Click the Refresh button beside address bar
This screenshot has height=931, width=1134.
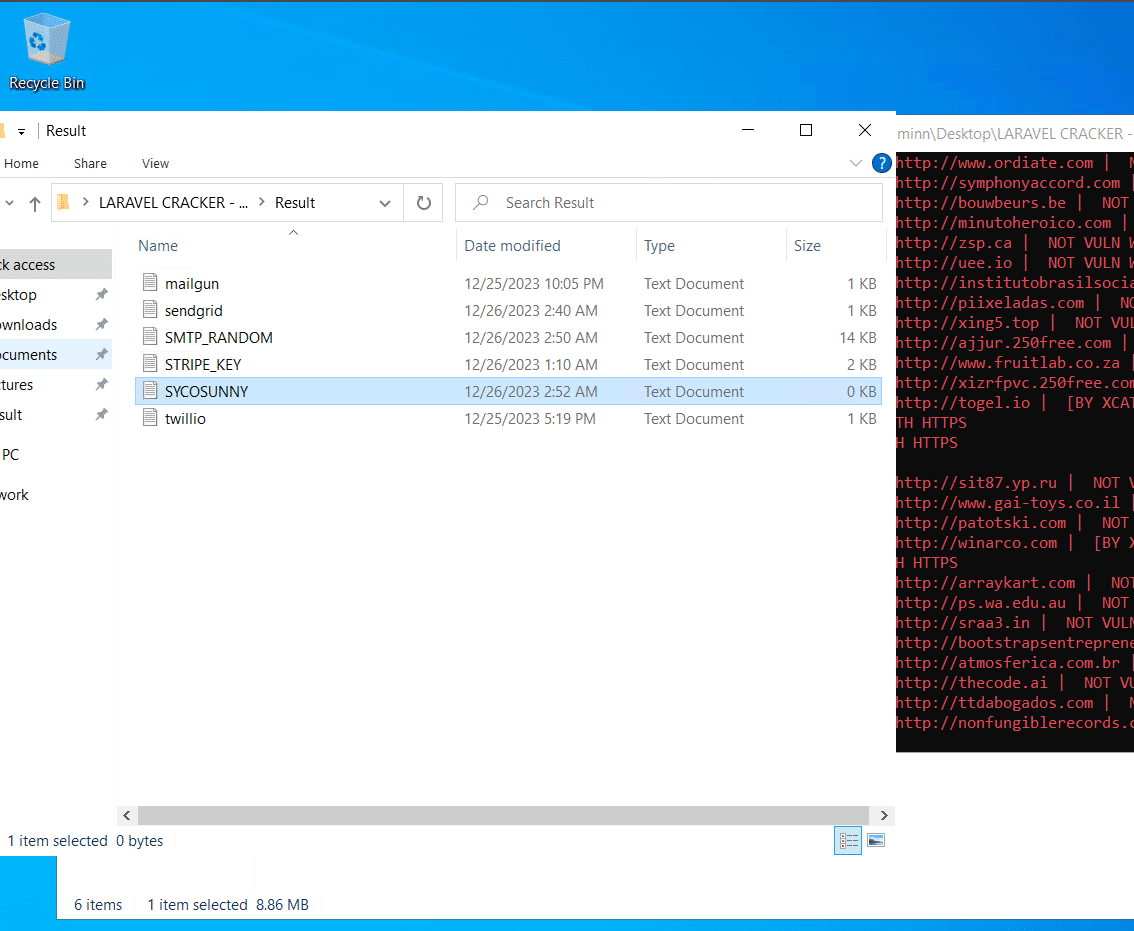[x=424, y=203]
